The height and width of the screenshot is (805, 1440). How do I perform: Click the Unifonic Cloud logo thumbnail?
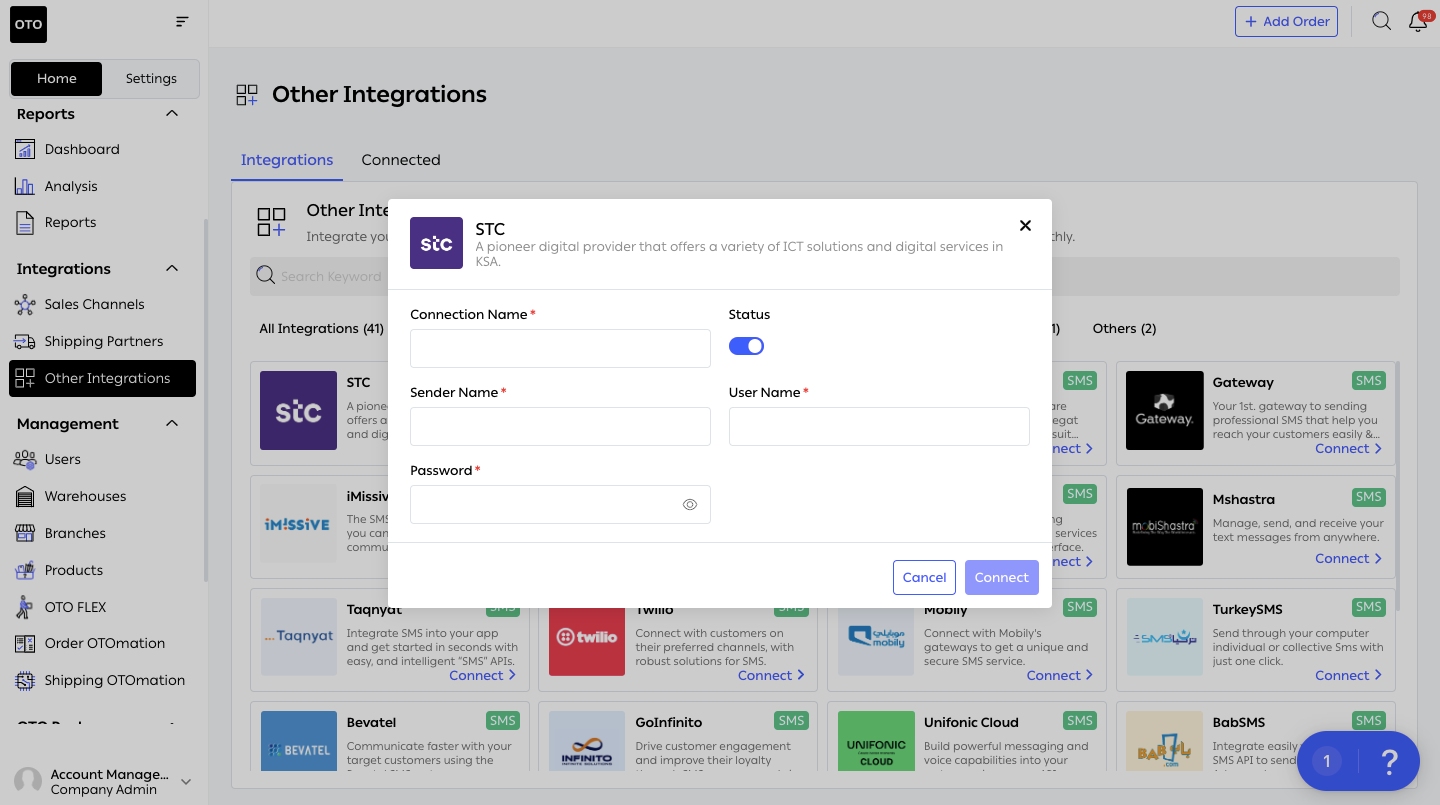pos(876,741)
